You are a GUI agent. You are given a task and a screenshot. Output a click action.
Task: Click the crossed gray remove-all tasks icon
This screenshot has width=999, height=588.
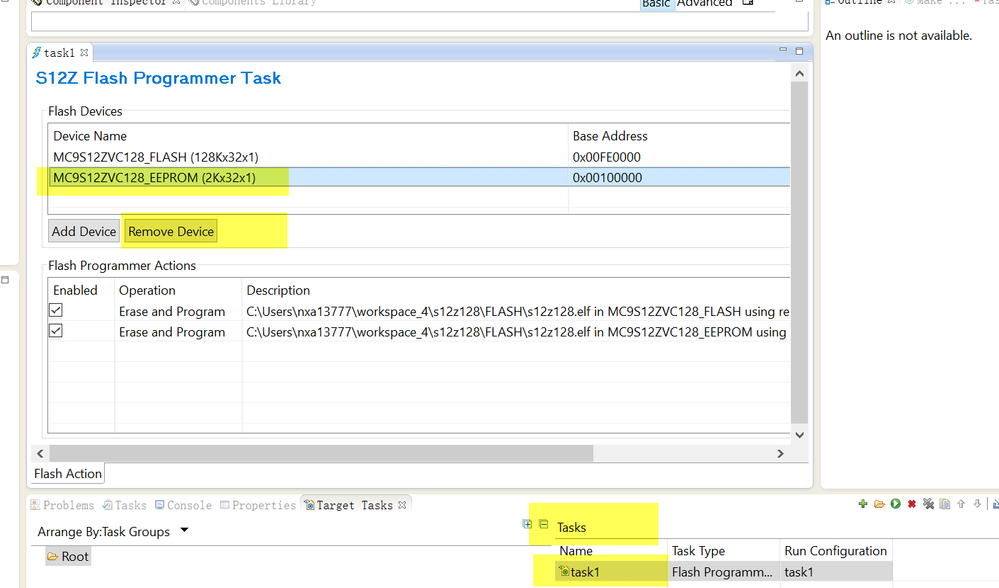(928, 504)
